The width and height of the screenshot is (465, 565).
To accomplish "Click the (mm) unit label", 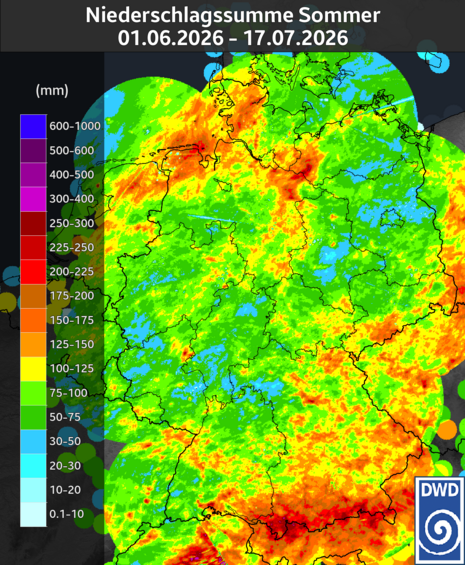I will (52, 90).
